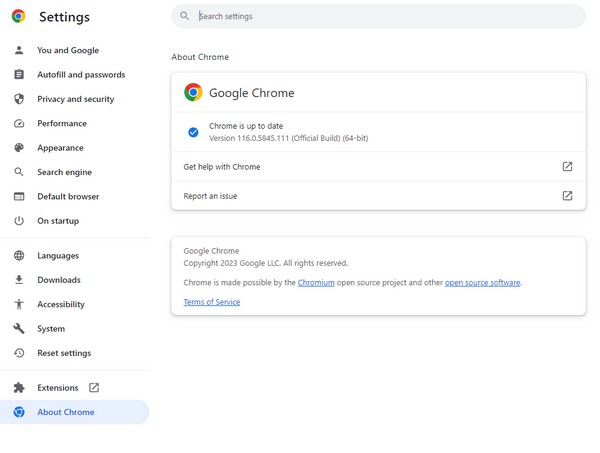Click the Settings page title

click(x=64, y=17)
